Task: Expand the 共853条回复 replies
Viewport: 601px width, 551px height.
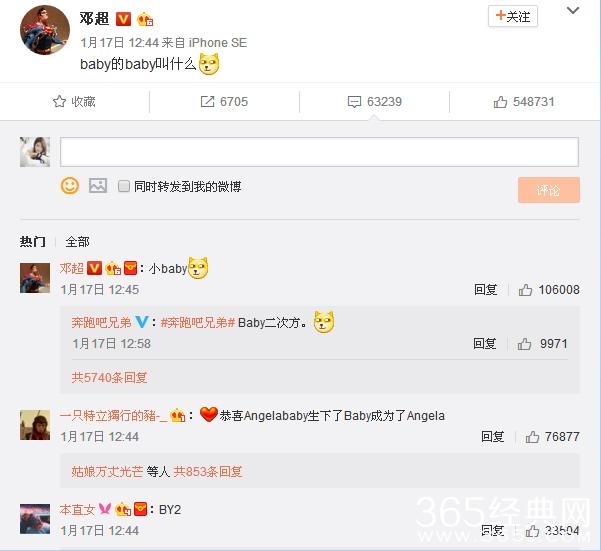Action: [208, 471]
